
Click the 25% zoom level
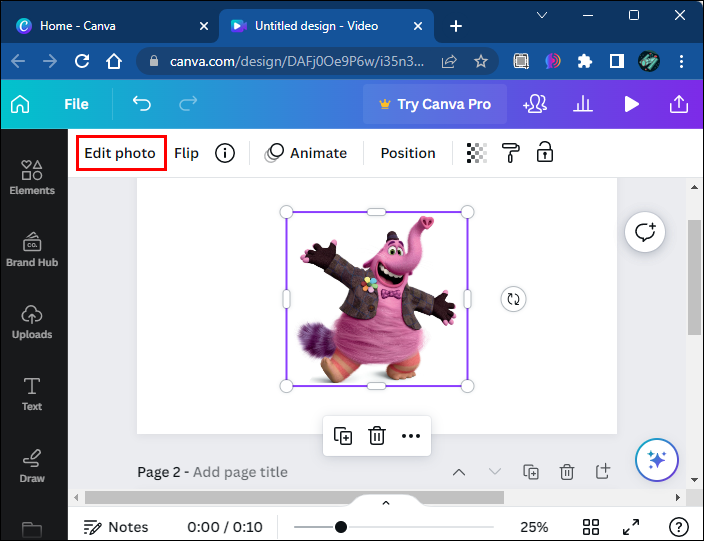534,527
